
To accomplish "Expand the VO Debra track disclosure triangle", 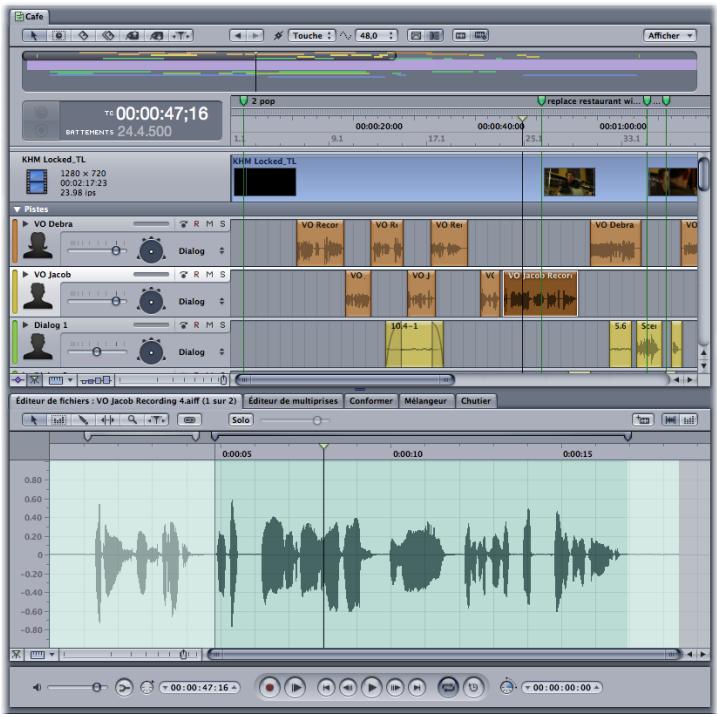I will click(x=26, y=224).
